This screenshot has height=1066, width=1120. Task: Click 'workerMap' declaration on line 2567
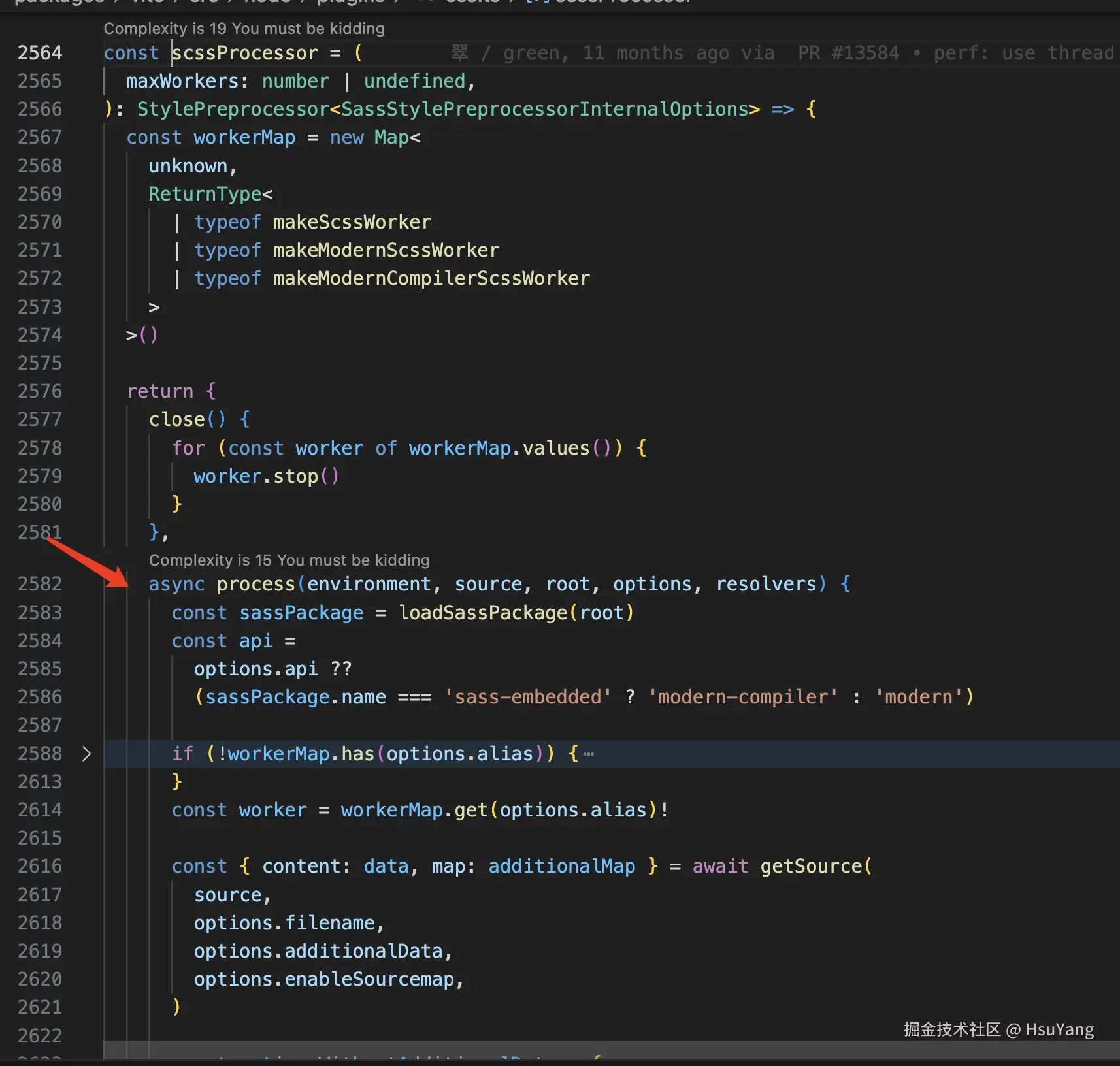[244, 137]
